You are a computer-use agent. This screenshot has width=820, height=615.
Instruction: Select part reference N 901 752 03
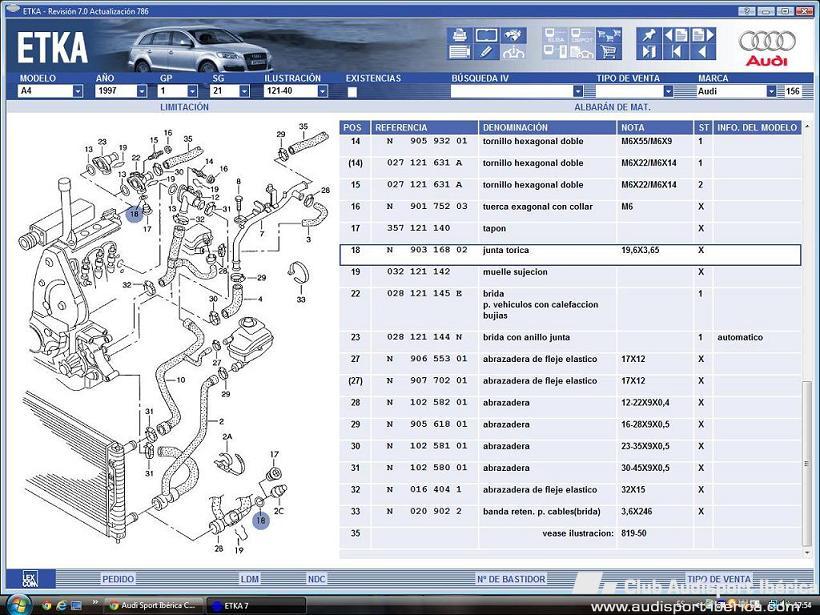tap(427, 207)
